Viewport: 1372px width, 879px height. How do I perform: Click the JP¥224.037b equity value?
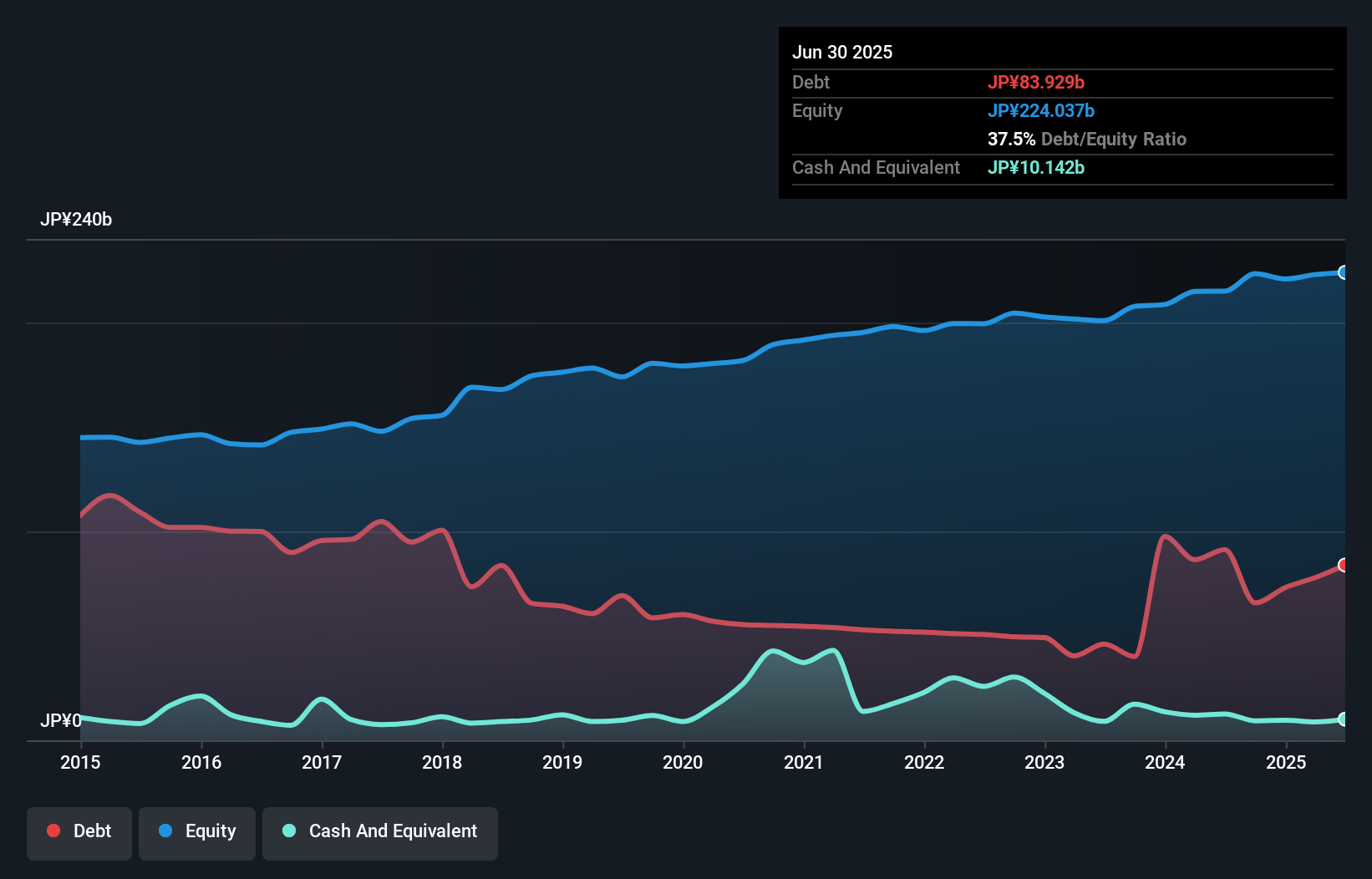1042,110
